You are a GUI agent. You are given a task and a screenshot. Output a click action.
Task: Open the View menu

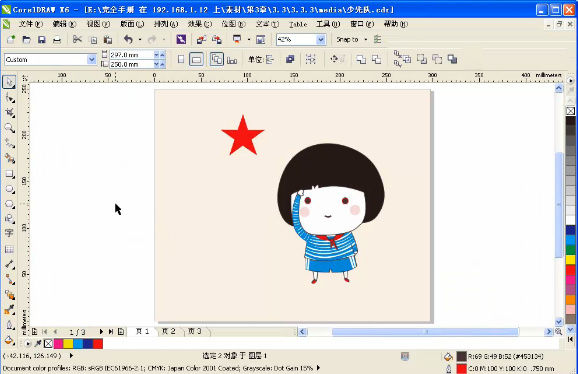[98, 24]
